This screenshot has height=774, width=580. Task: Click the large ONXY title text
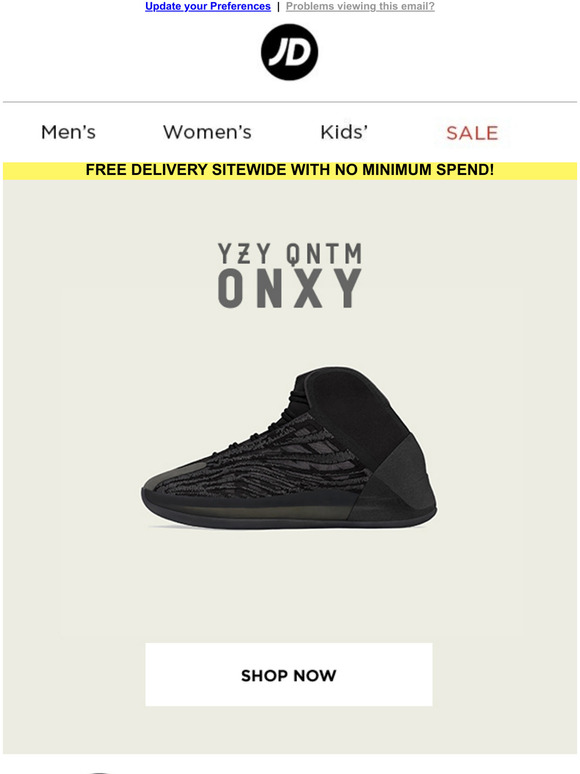point(290,289)
